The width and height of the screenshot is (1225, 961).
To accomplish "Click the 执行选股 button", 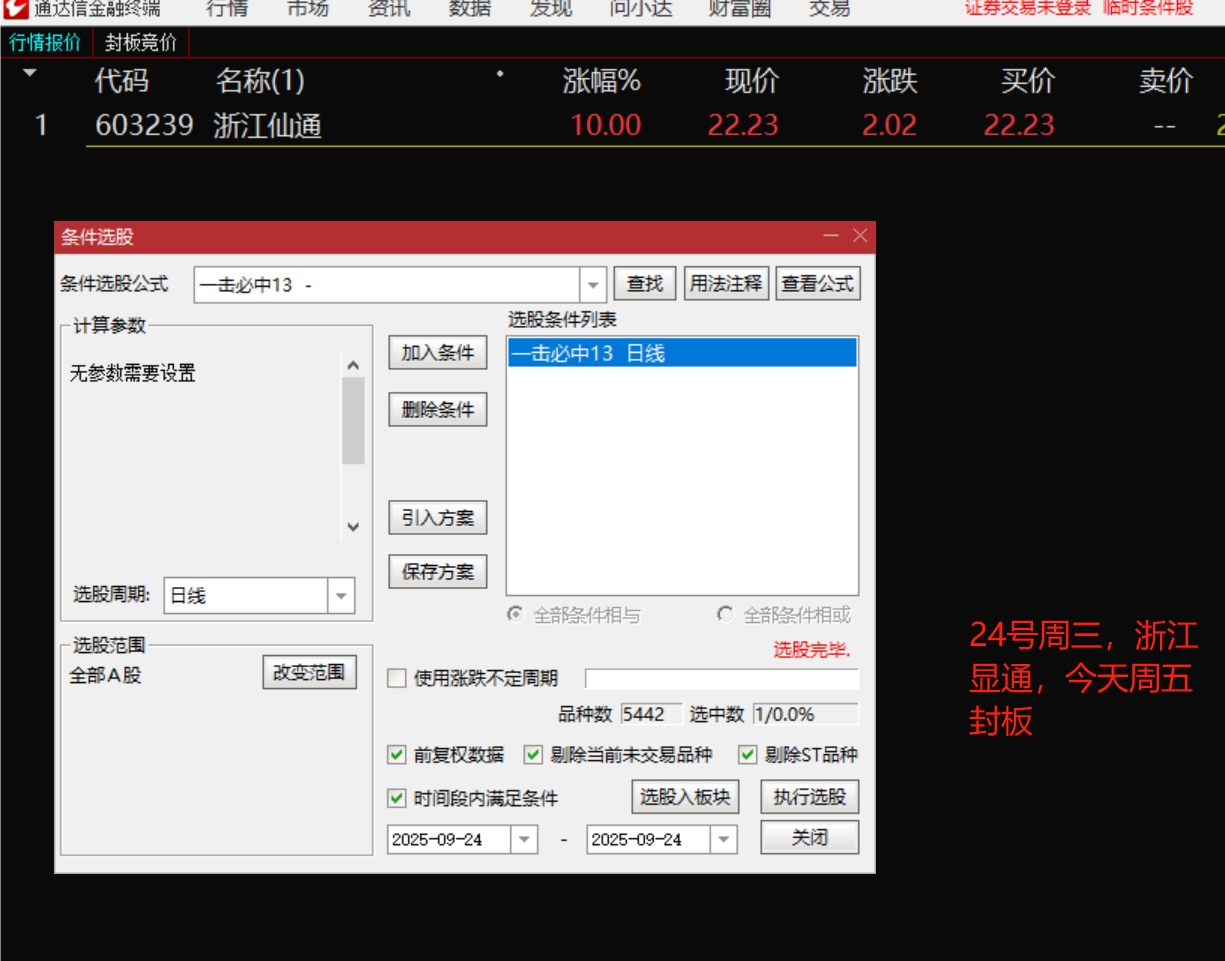I will 810,797.
